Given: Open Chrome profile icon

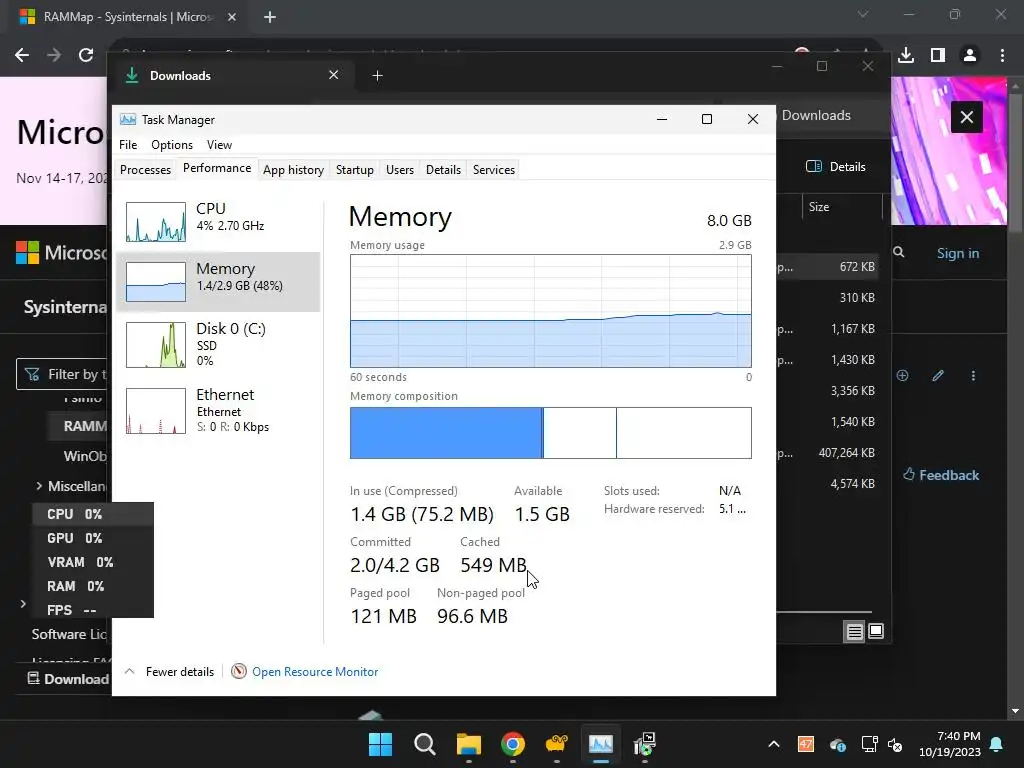Looking at the screenshot, I should pos(970,55).
